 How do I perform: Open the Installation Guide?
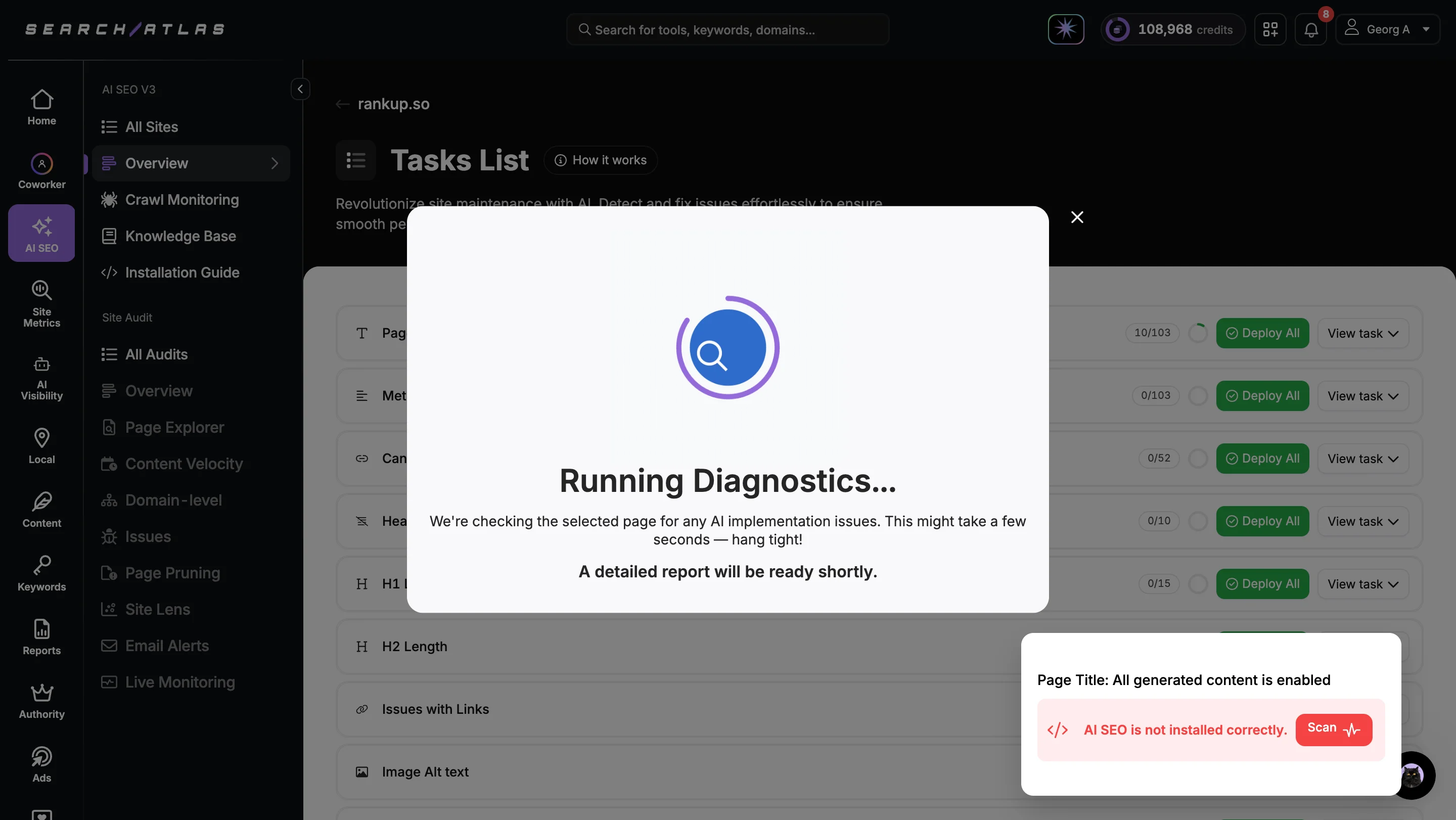[191, 272]
